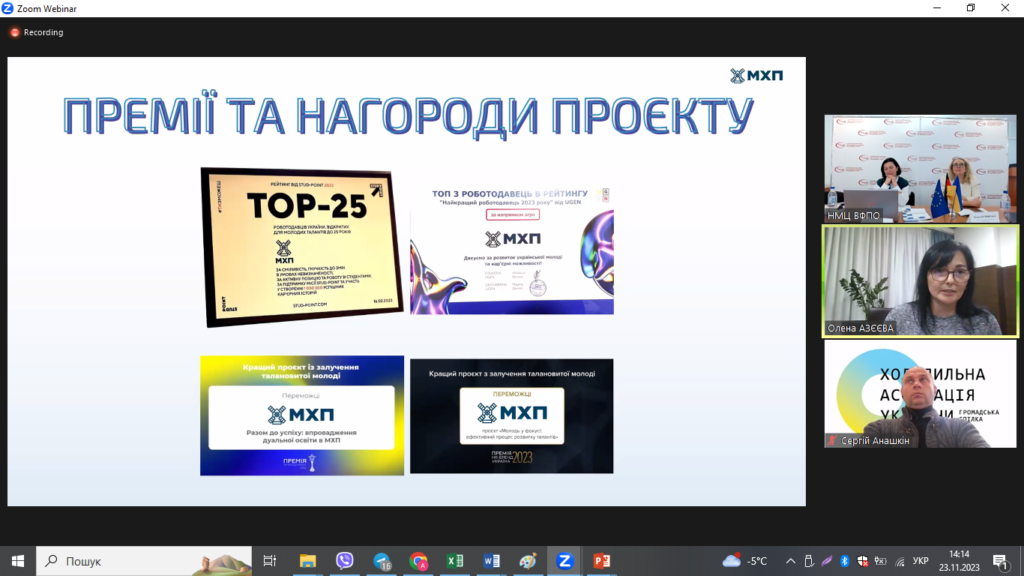The height and width of the screenshot is (576, 1024).
Task: Click the Bluetooth icon in the system tray
Action: [845, 561]
